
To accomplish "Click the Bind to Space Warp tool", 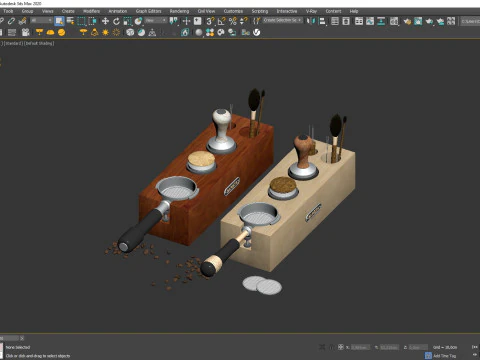I will tap(22, 21).
